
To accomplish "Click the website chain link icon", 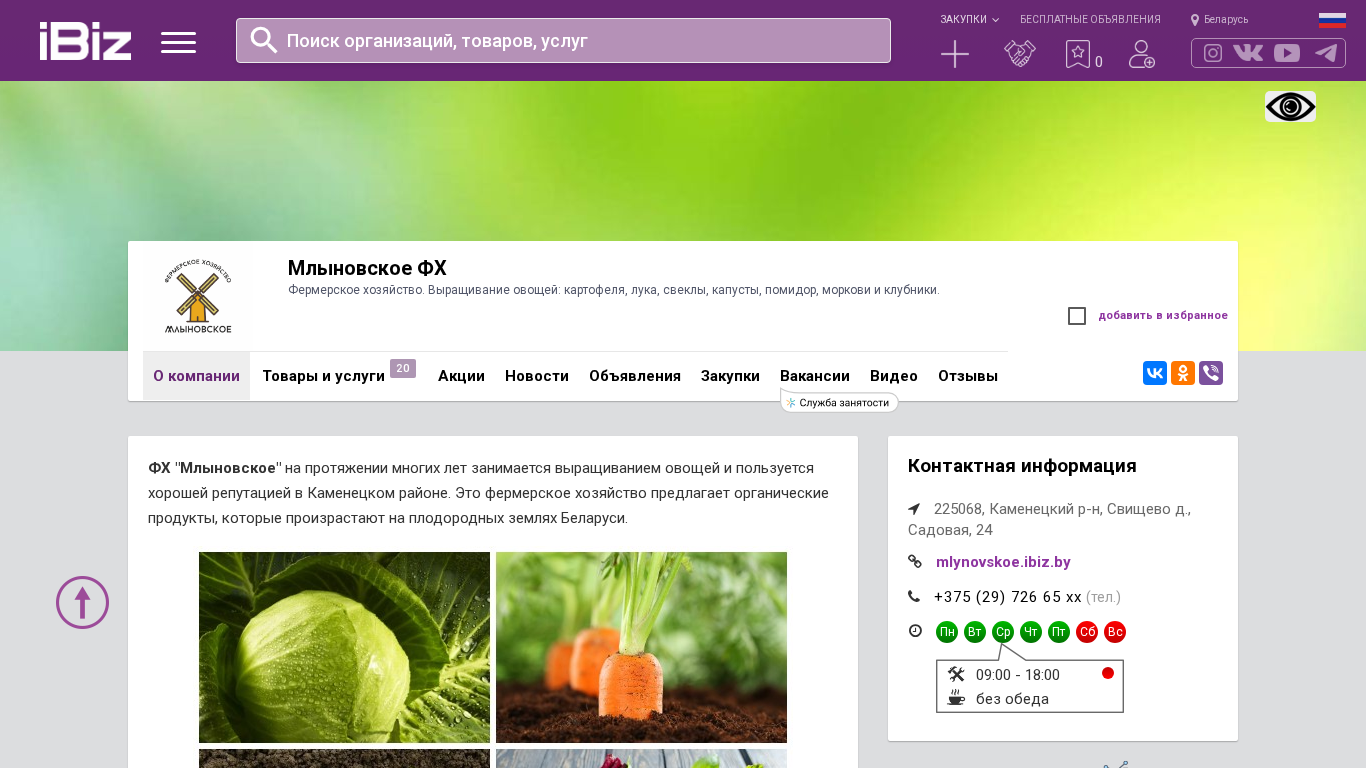I will [x=915, y=561].
